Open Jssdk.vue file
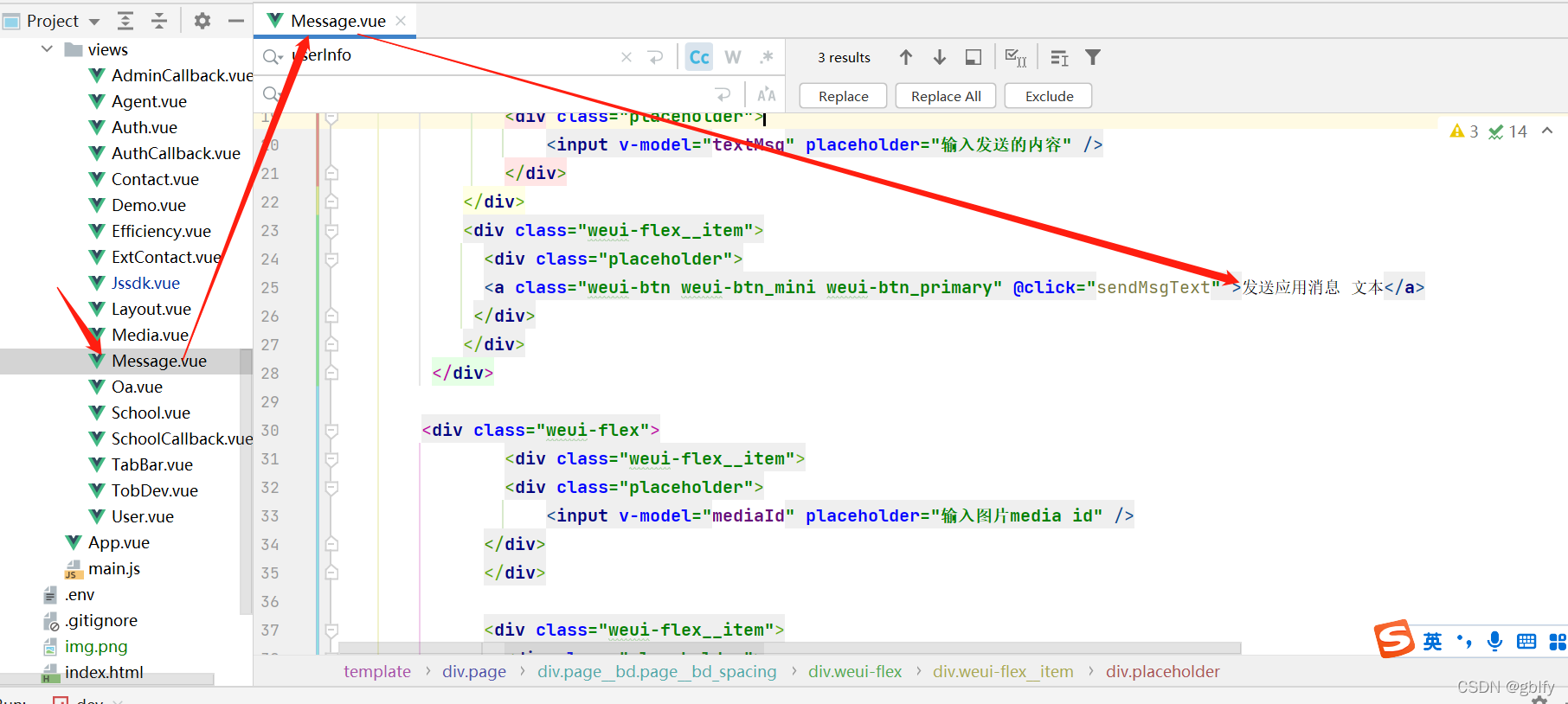This screenshot has width=1568, height=704. point(145,283)
